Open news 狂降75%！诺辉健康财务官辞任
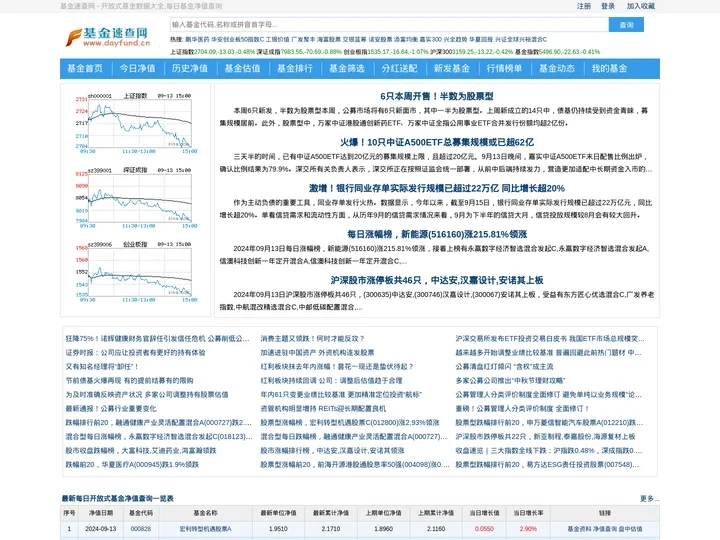The image size is (720, 540). pos(157,338)
